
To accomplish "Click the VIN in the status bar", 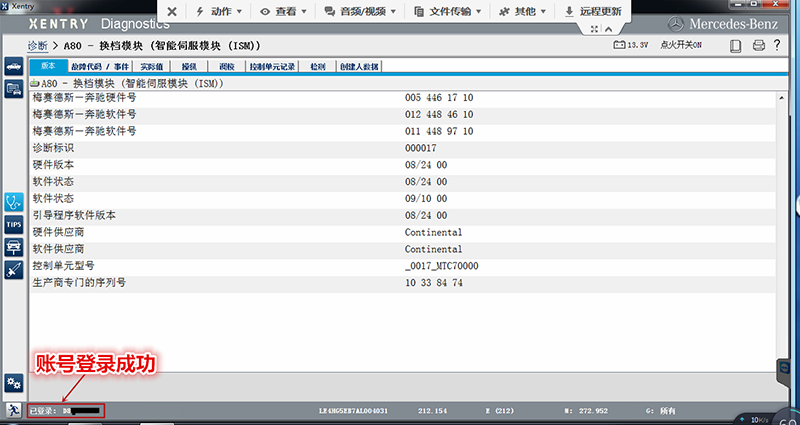I will 353,411.
